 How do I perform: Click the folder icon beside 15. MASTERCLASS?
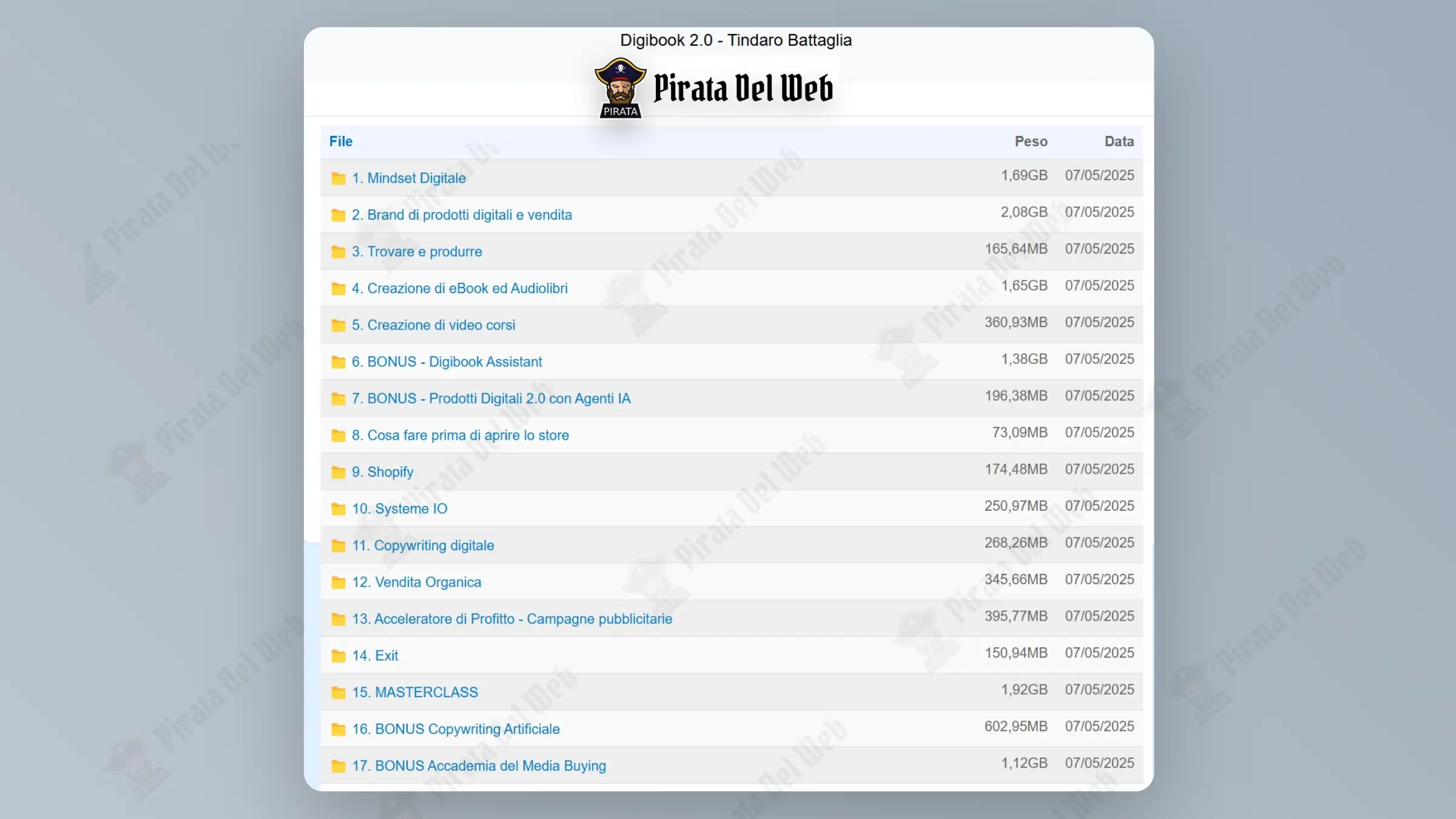coord(338,692)
